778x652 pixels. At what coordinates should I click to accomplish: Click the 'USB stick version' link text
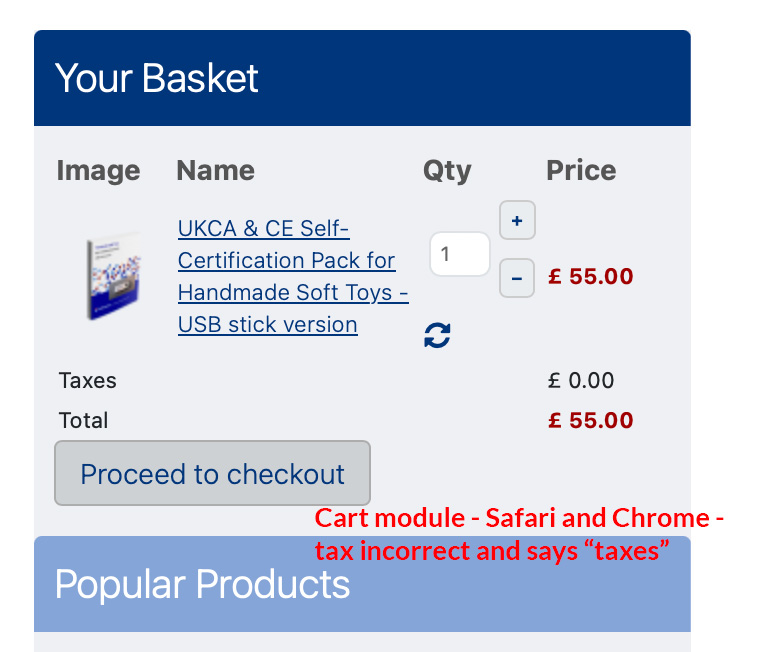click(267, 324)
